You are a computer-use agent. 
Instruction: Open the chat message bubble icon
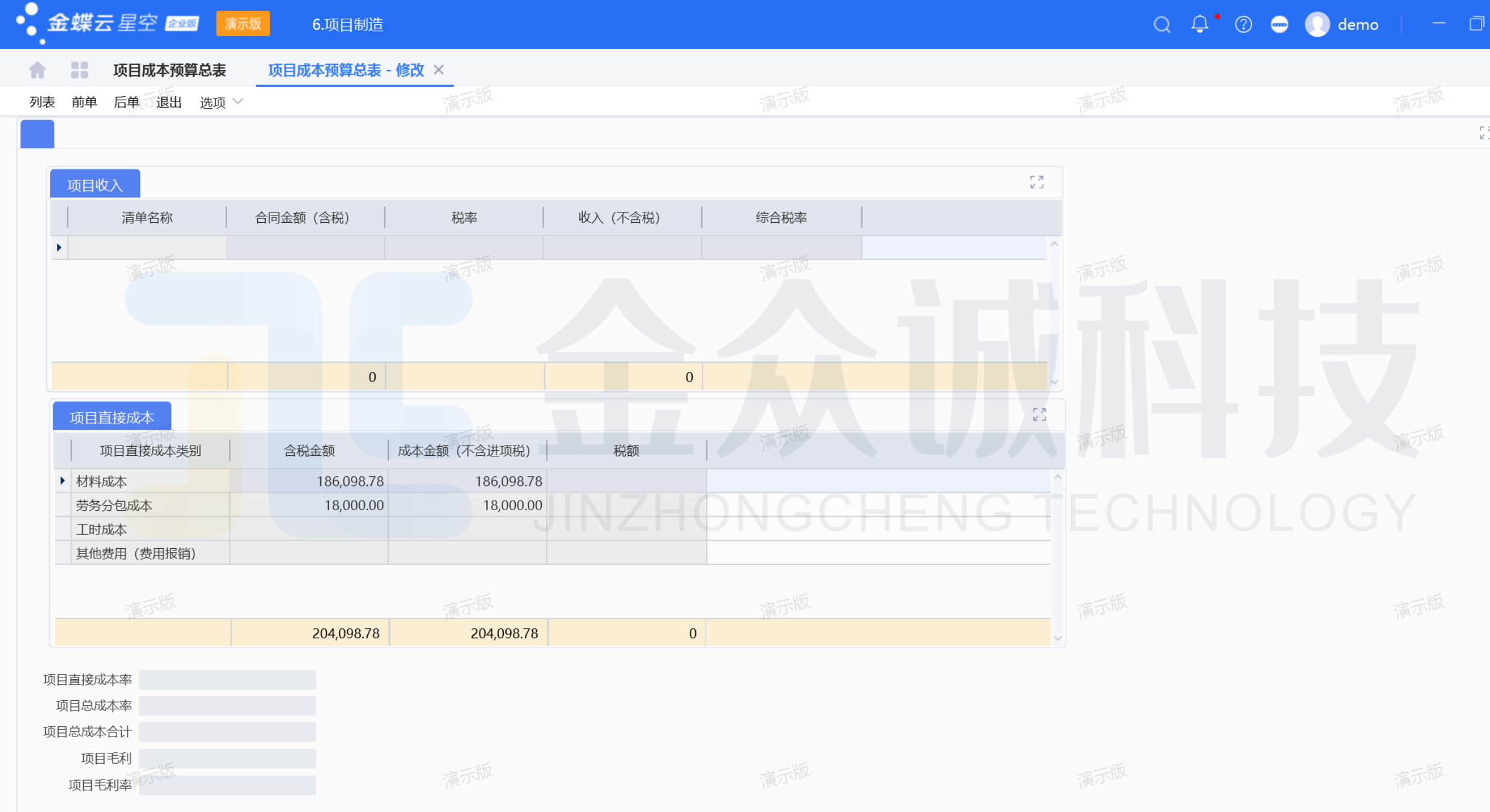[x=1279, y=25]
